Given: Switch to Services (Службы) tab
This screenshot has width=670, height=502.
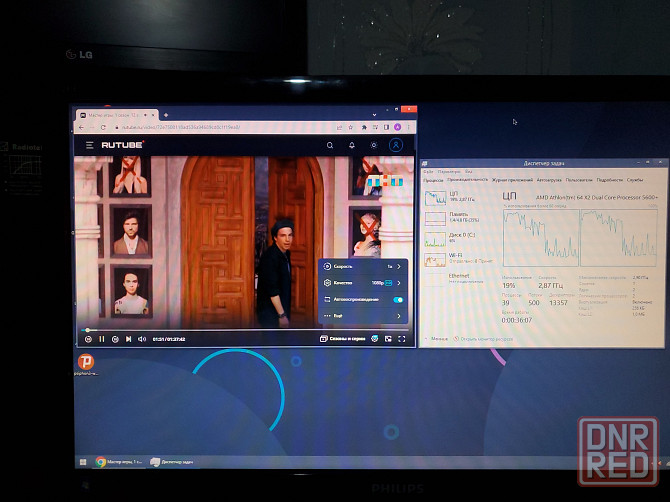Looking at the screenshot, I should (x=635, y=180).
